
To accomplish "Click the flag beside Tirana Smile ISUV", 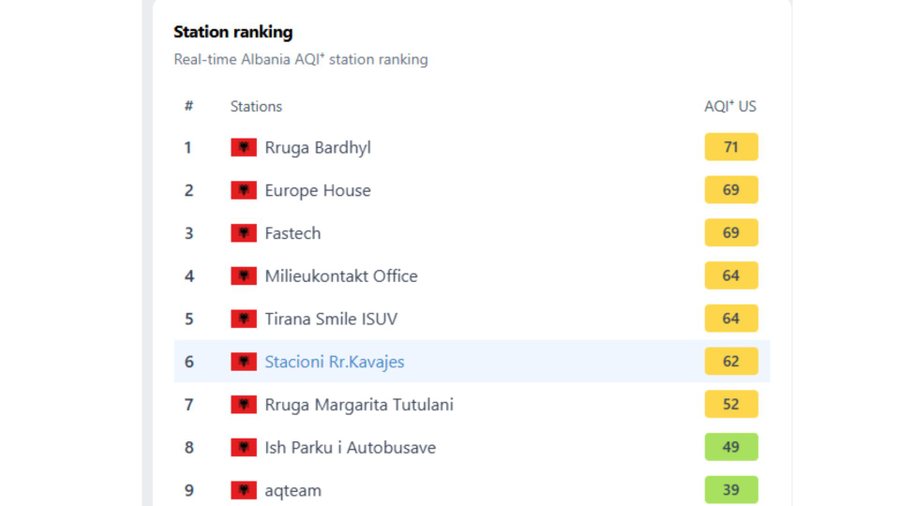I will coord(243,320).
